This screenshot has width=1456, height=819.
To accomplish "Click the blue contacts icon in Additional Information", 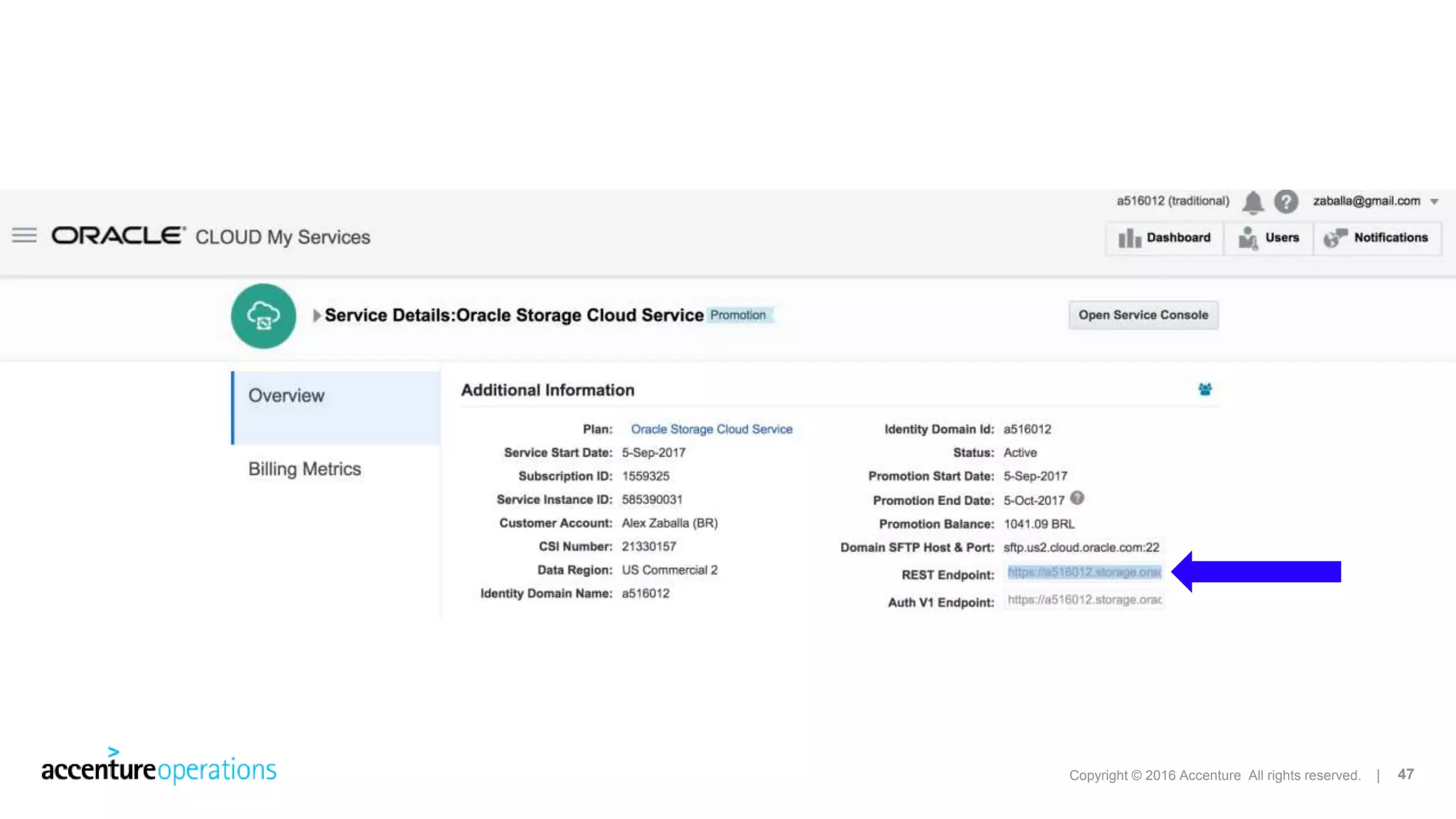I will tap(1204, 390).
